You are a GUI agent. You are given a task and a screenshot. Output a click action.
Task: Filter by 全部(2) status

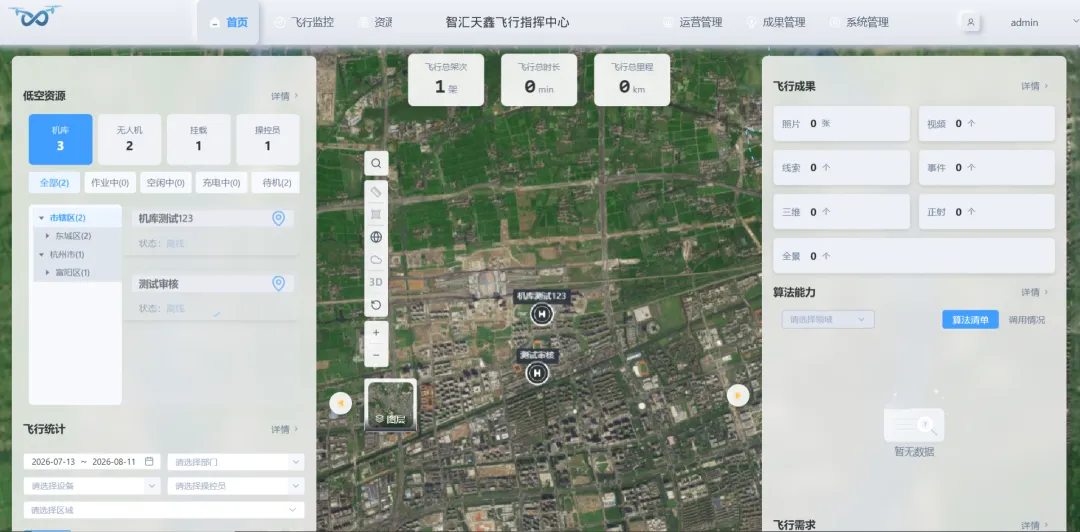[x=54, y=183]
